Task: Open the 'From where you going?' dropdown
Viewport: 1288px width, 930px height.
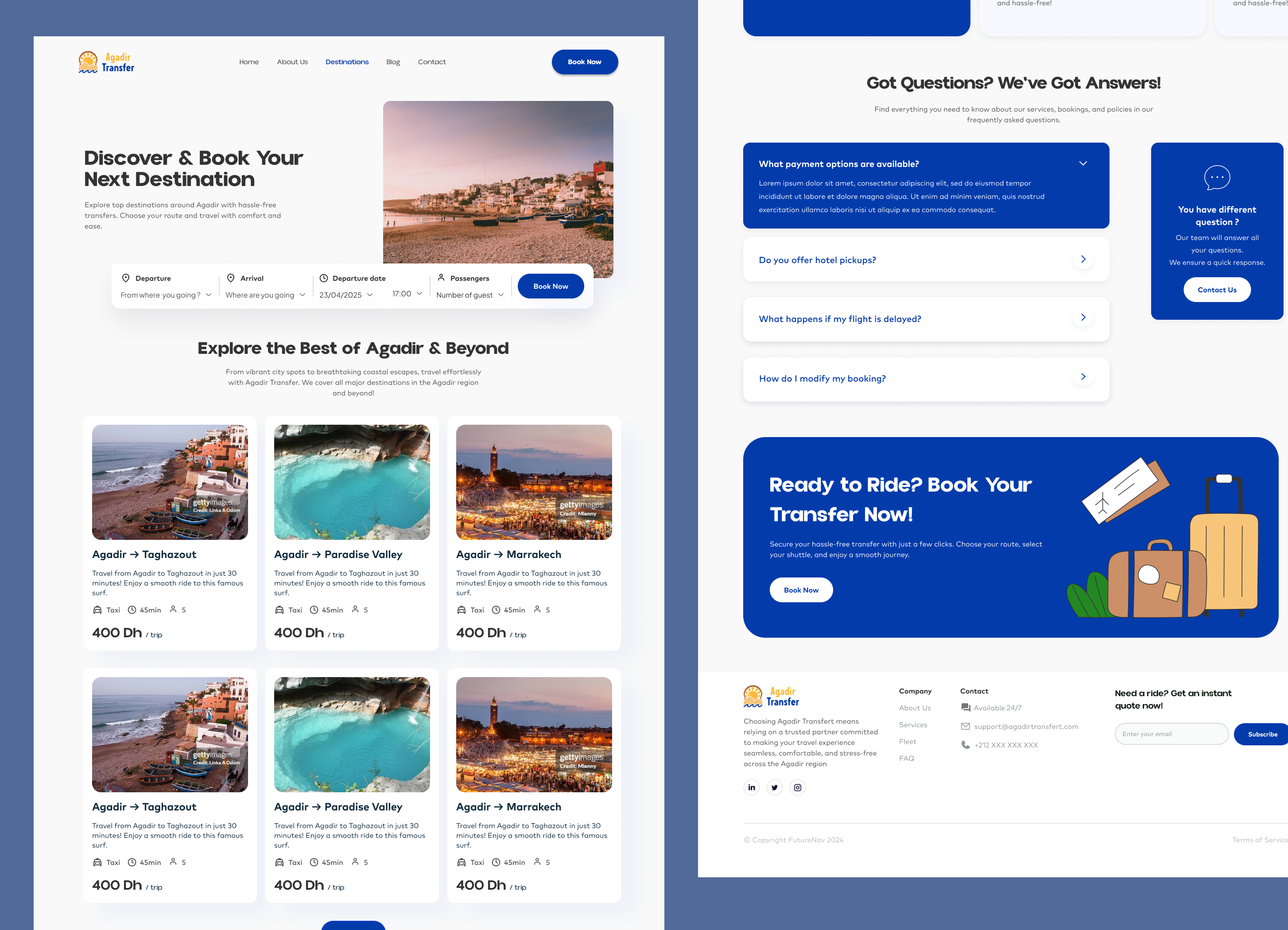Action: 166,295
